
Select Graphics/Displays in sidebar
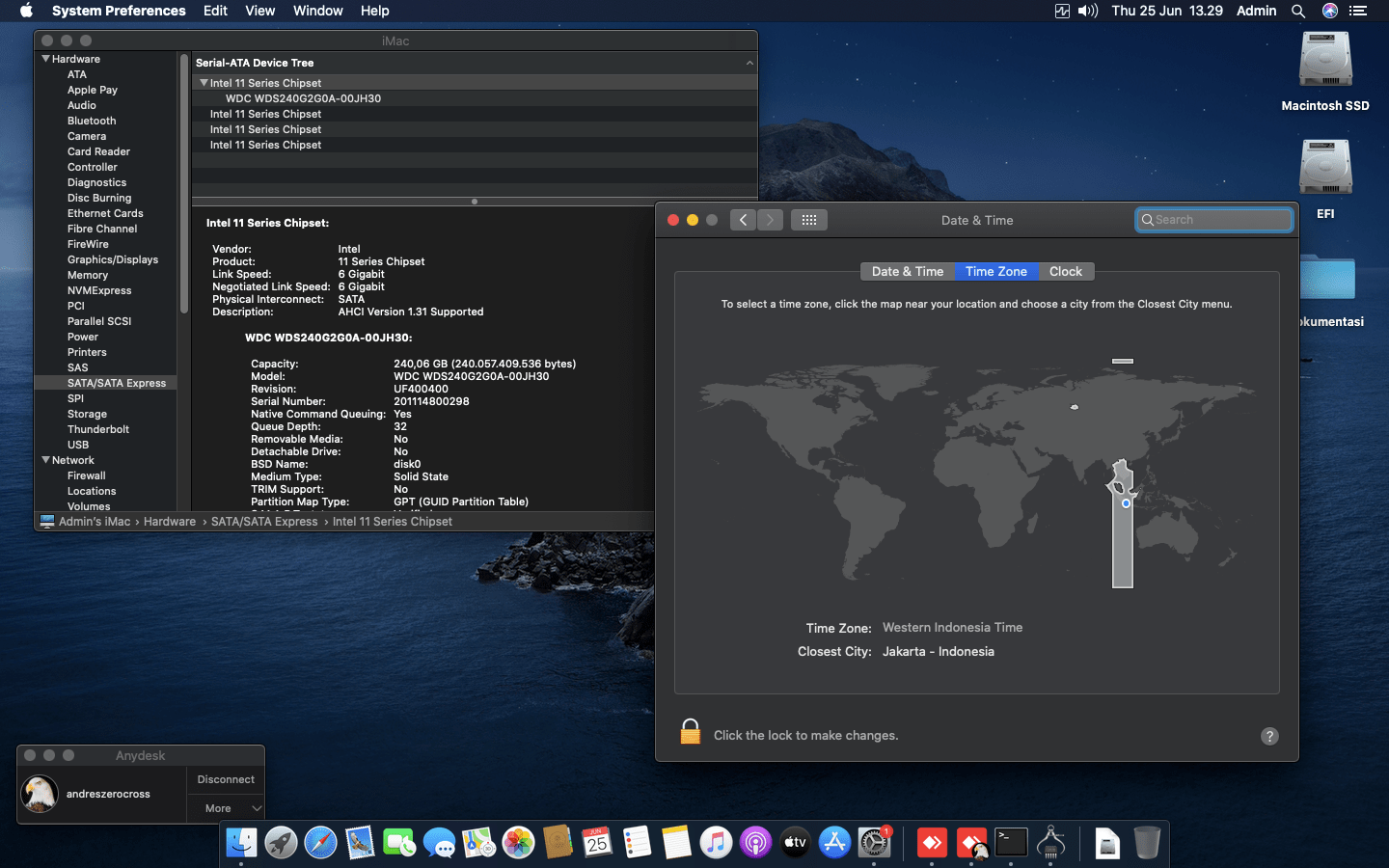point(113,259)
